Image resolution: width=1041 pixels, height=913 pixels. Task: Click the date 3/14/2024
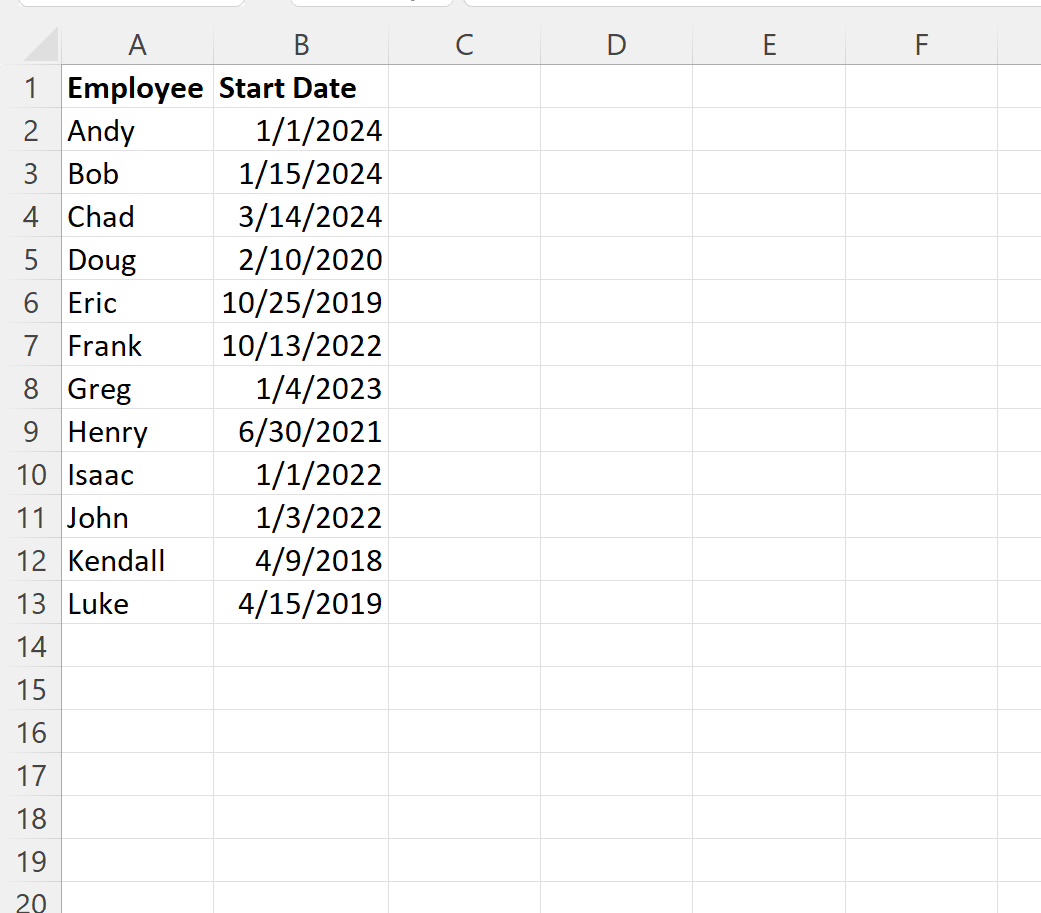click(301, 216)
